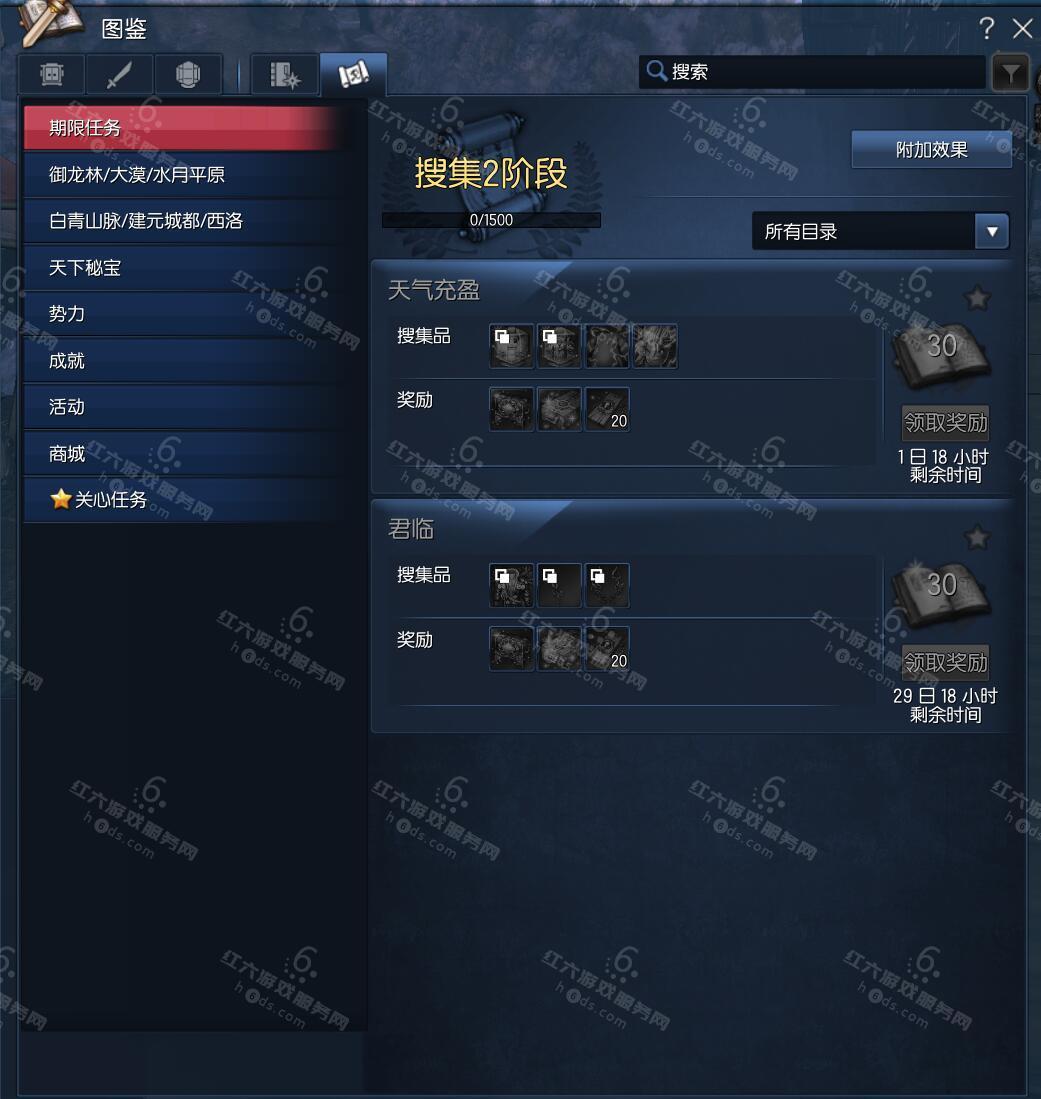Open the filter funnel icon
1041x1099 pixels.
(1010, 73)
